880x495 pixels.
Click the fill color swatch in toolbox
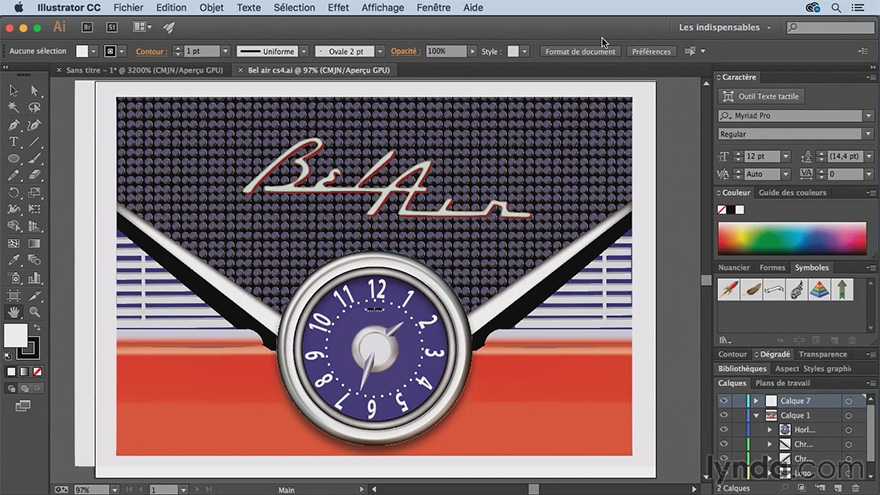15,335
